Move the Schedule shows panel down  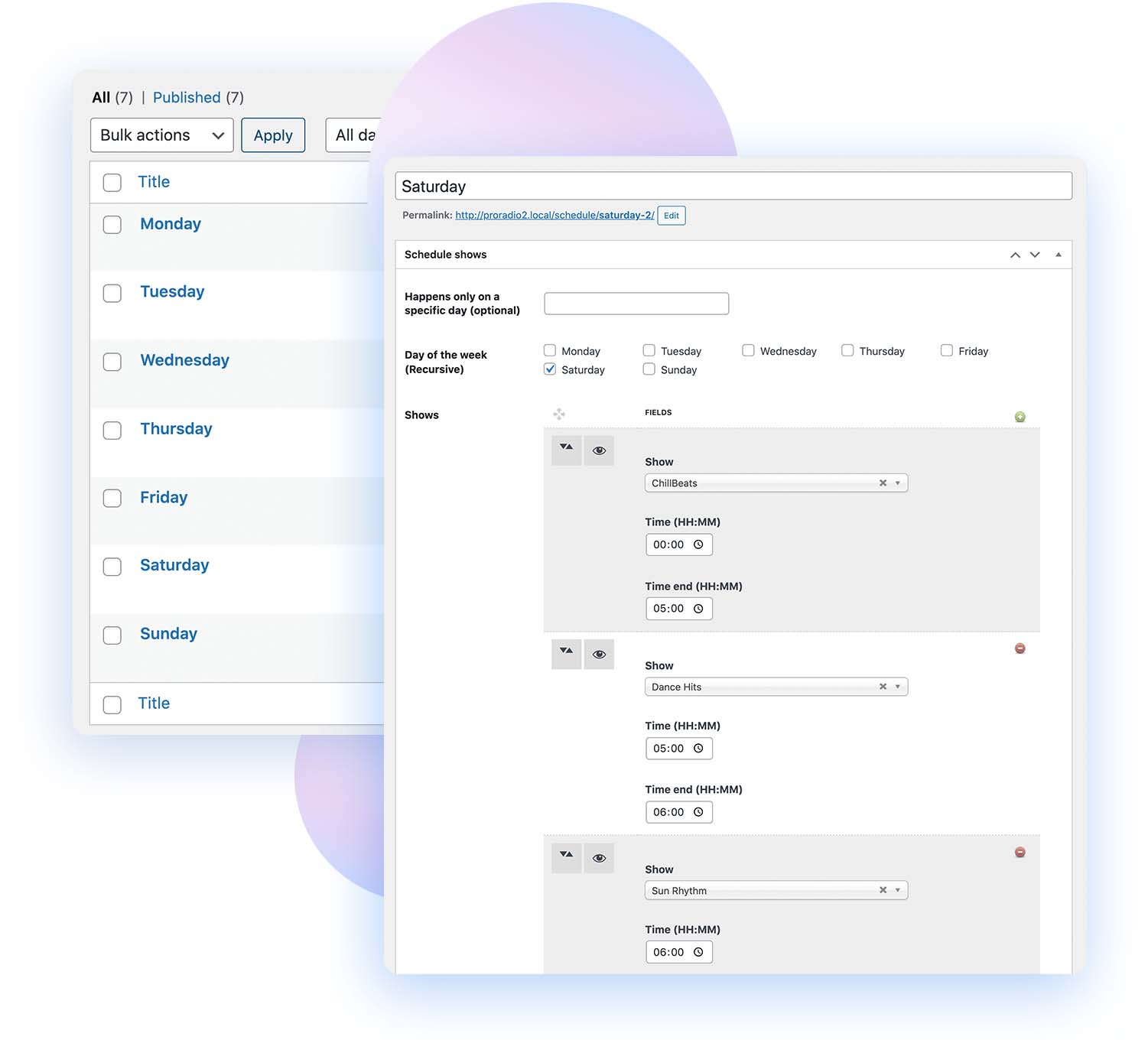(1035, 255)
